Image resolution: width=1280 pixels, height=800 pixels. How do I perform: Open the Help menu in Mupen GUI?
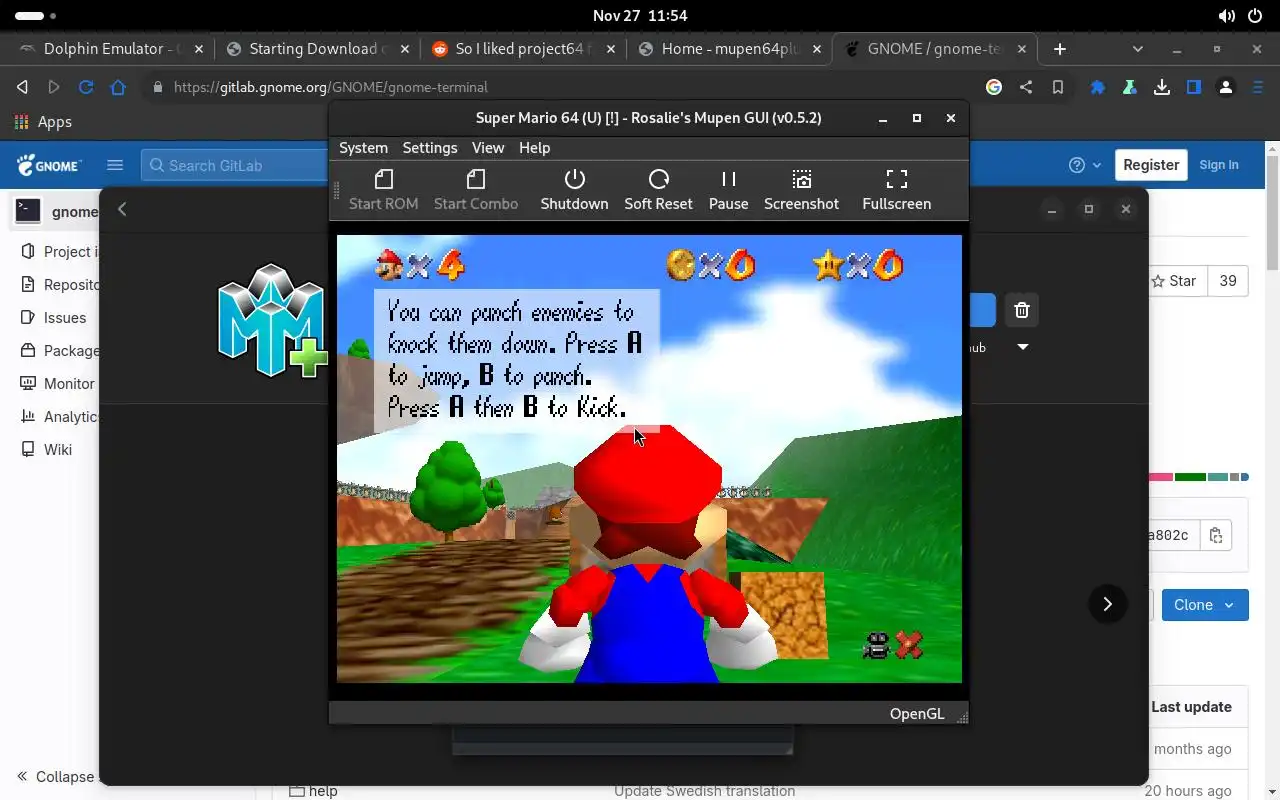click(x=534, y=147)
